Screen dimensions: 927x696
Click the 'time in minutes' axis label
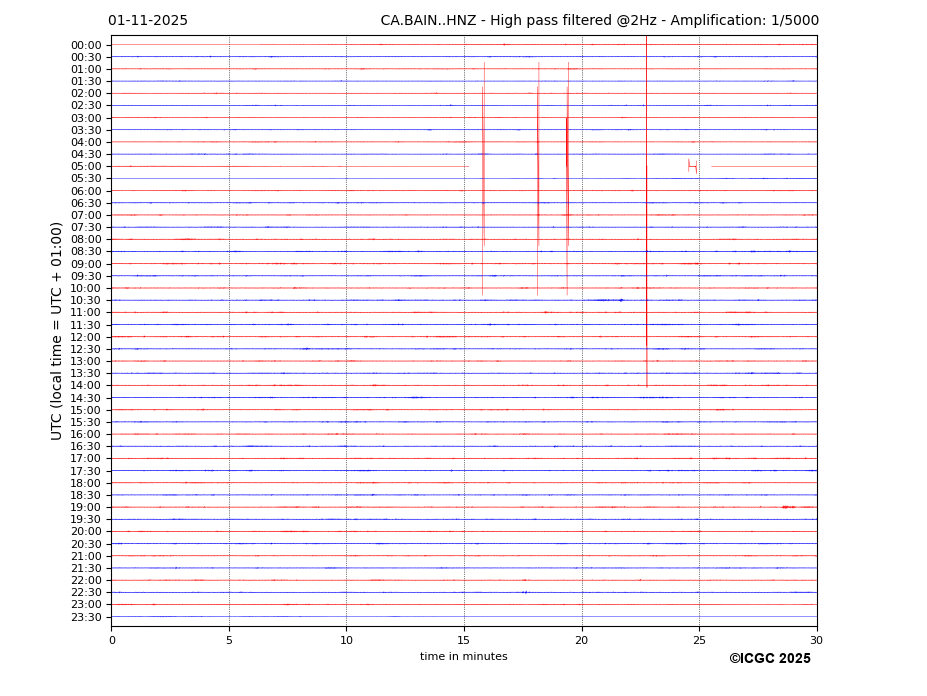pyautogui.click(x=463, y=656)
